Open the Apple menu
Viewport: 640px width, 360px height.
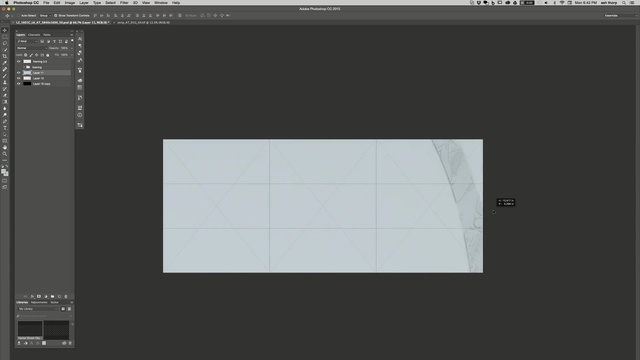pyautogui.click(x=7, y=2)
